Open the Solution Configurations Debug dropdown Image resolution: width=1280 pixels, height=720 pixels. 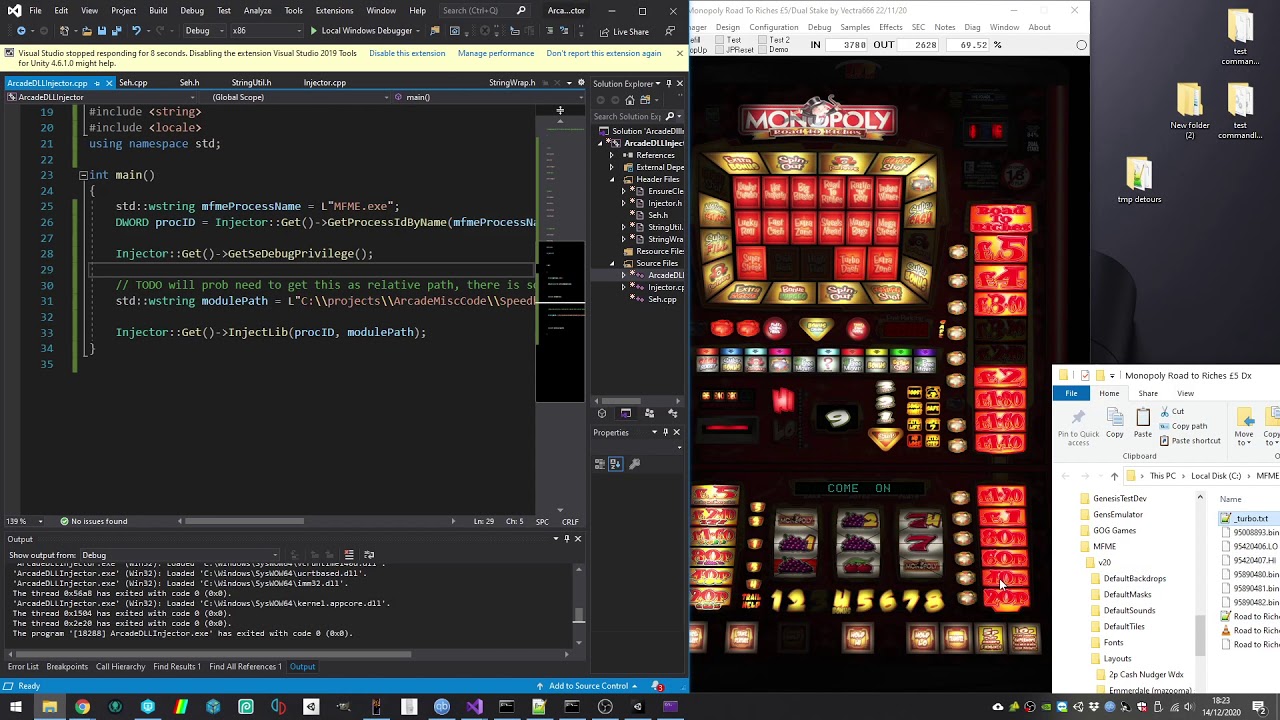pyautogui.click(x=203, y=31)
